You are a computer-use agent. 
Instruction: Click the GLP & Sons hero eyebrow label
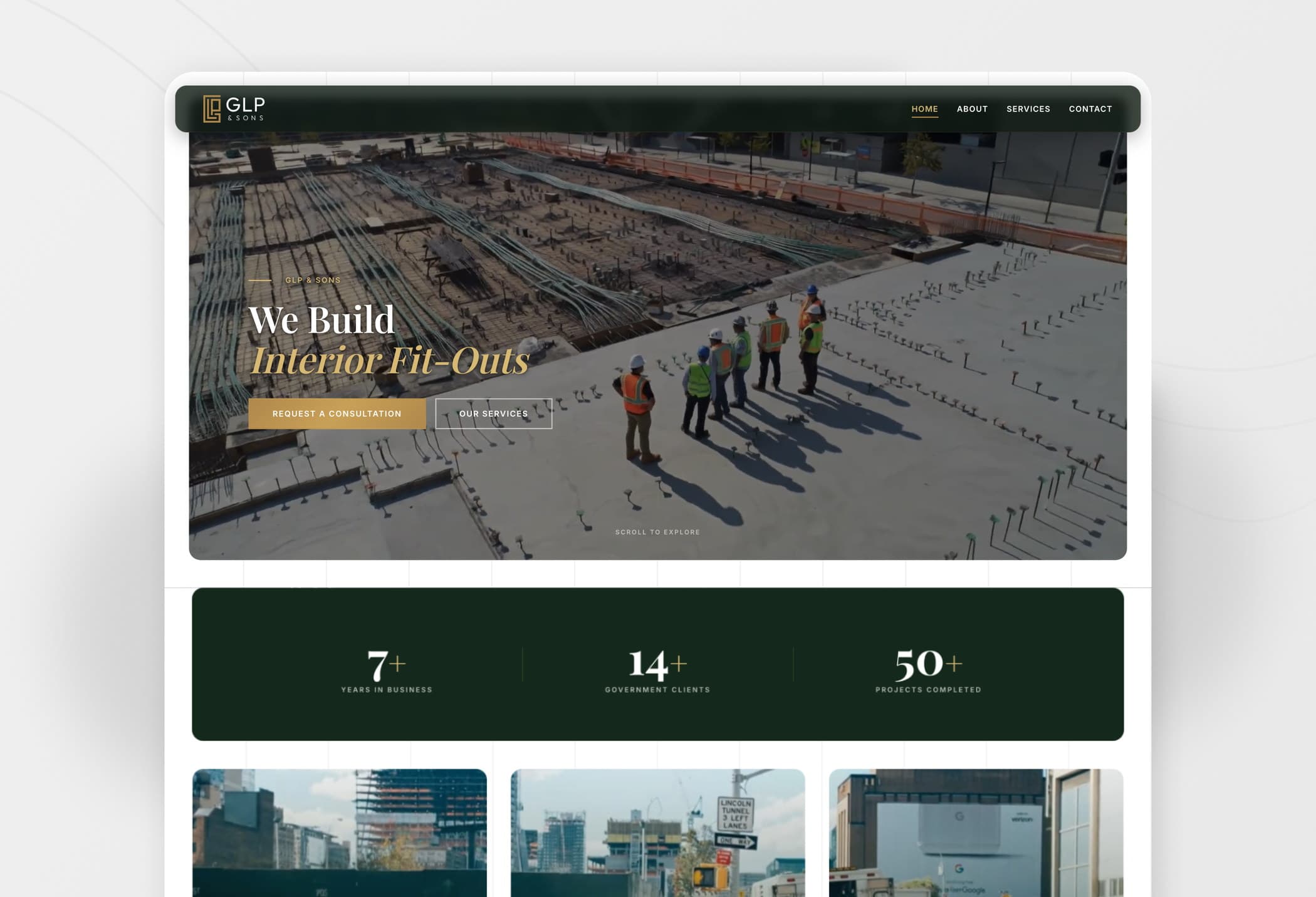[313, 280]
